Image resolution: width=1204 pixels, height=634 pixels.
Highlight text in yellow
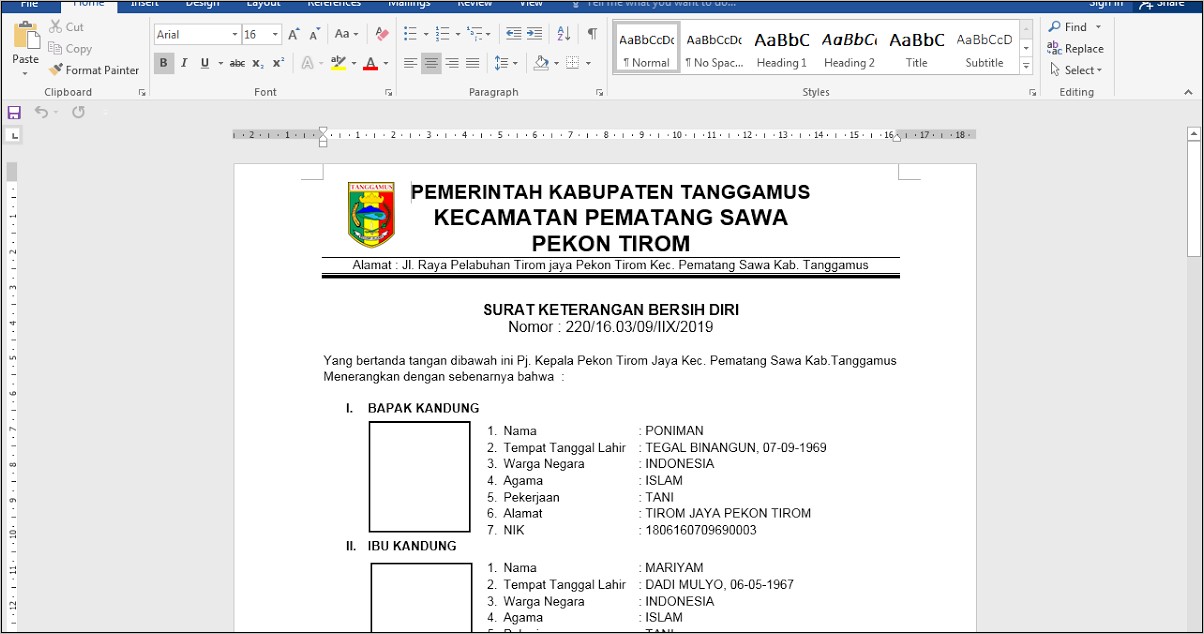[338, 63]
